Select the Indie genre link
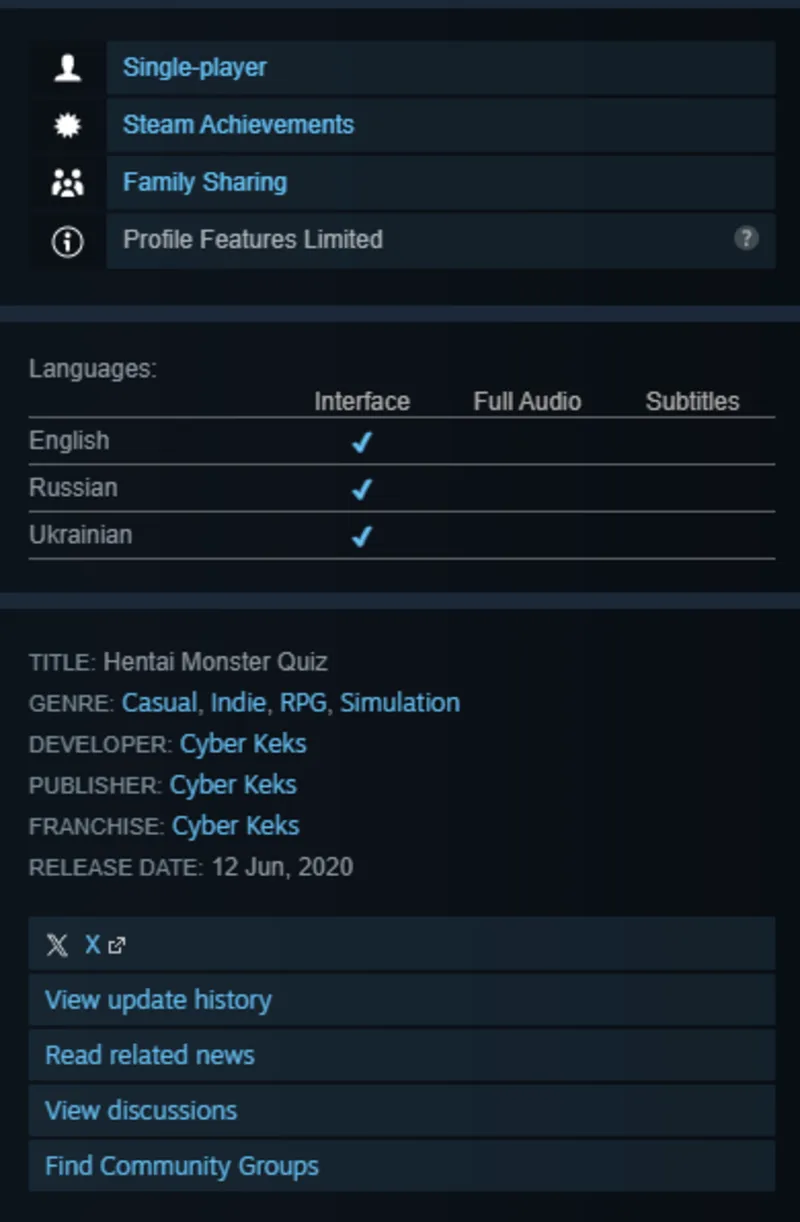800x1222 pixels. tap(238, 703)
